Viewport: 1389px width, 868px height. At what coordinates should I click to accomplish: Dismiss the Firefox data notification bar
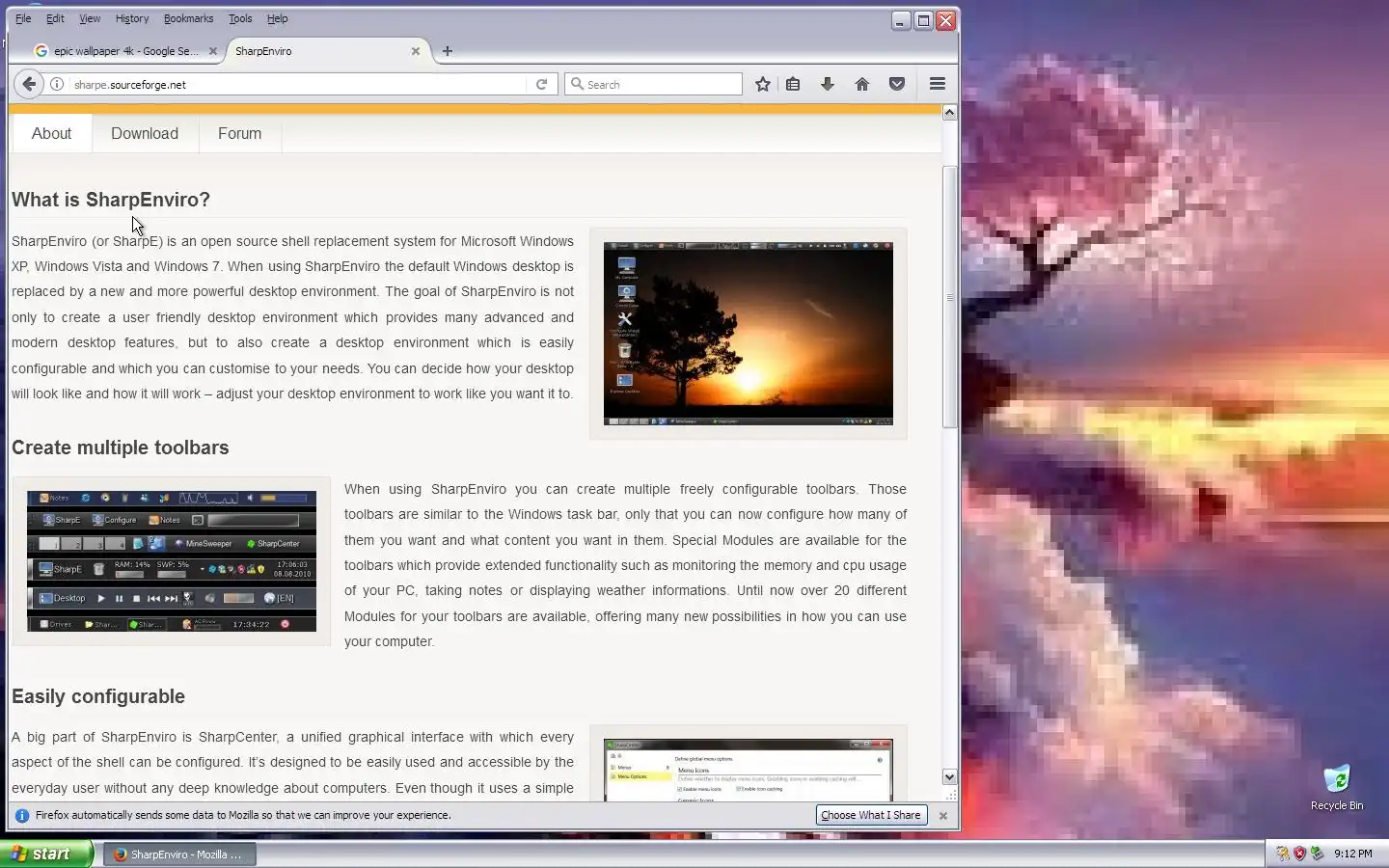pyautogui.click(x=943, y=816)
